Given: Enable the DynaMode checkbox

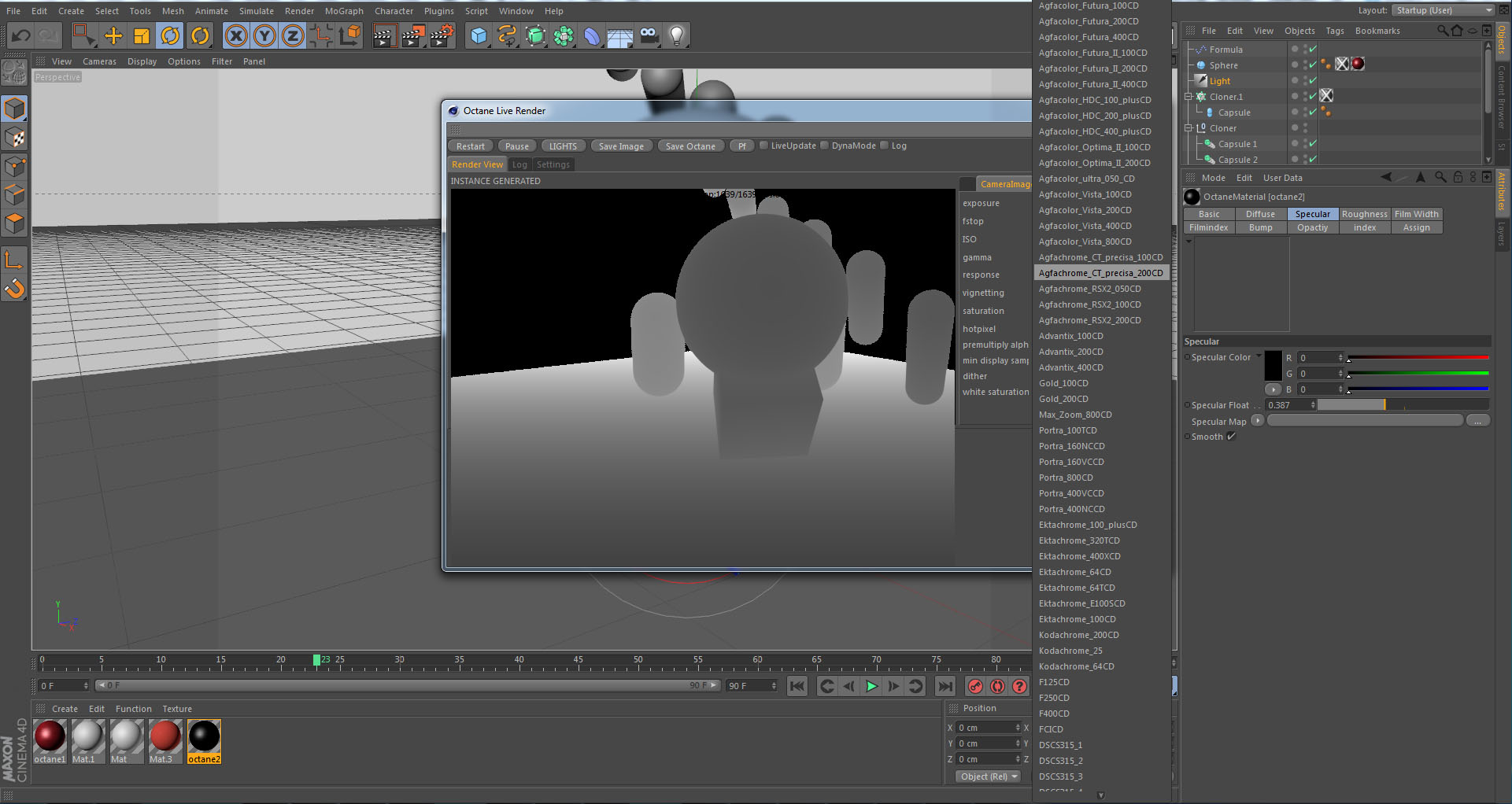Looking at the screenshot, I should [824, 146].
